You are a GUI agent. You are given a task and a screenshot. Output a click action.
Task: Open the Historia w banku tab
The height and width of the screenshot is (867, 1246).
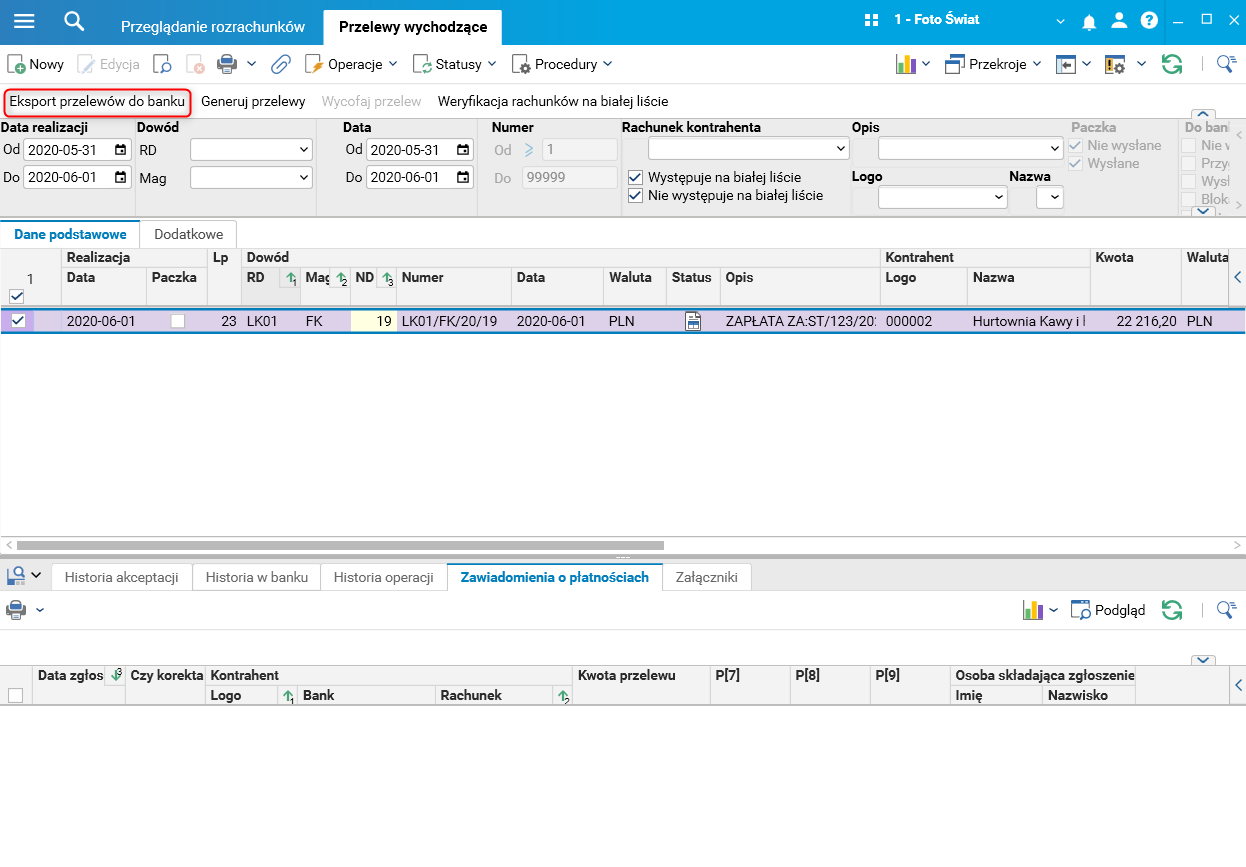pyautogui.click(x=257, y=577)
